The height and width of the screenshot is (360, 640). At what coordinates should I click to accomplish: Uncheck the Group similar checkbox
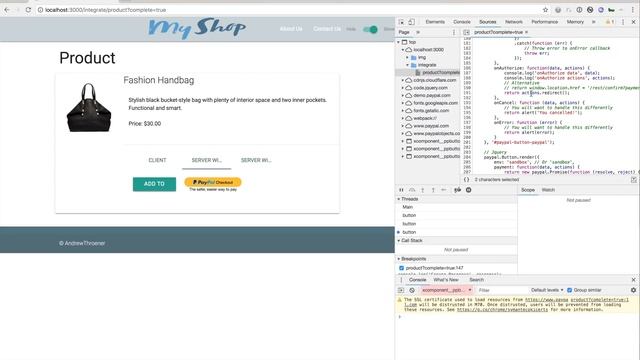tap(570, 290)
